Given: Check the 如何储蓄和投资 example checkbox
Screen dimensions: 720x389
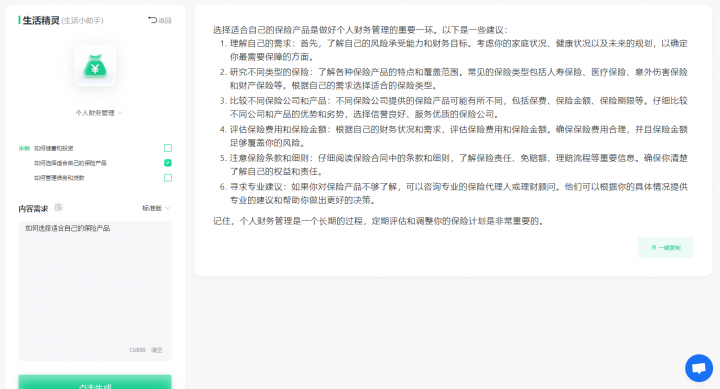Looking at the screenshot, I should tap(168, 148).
